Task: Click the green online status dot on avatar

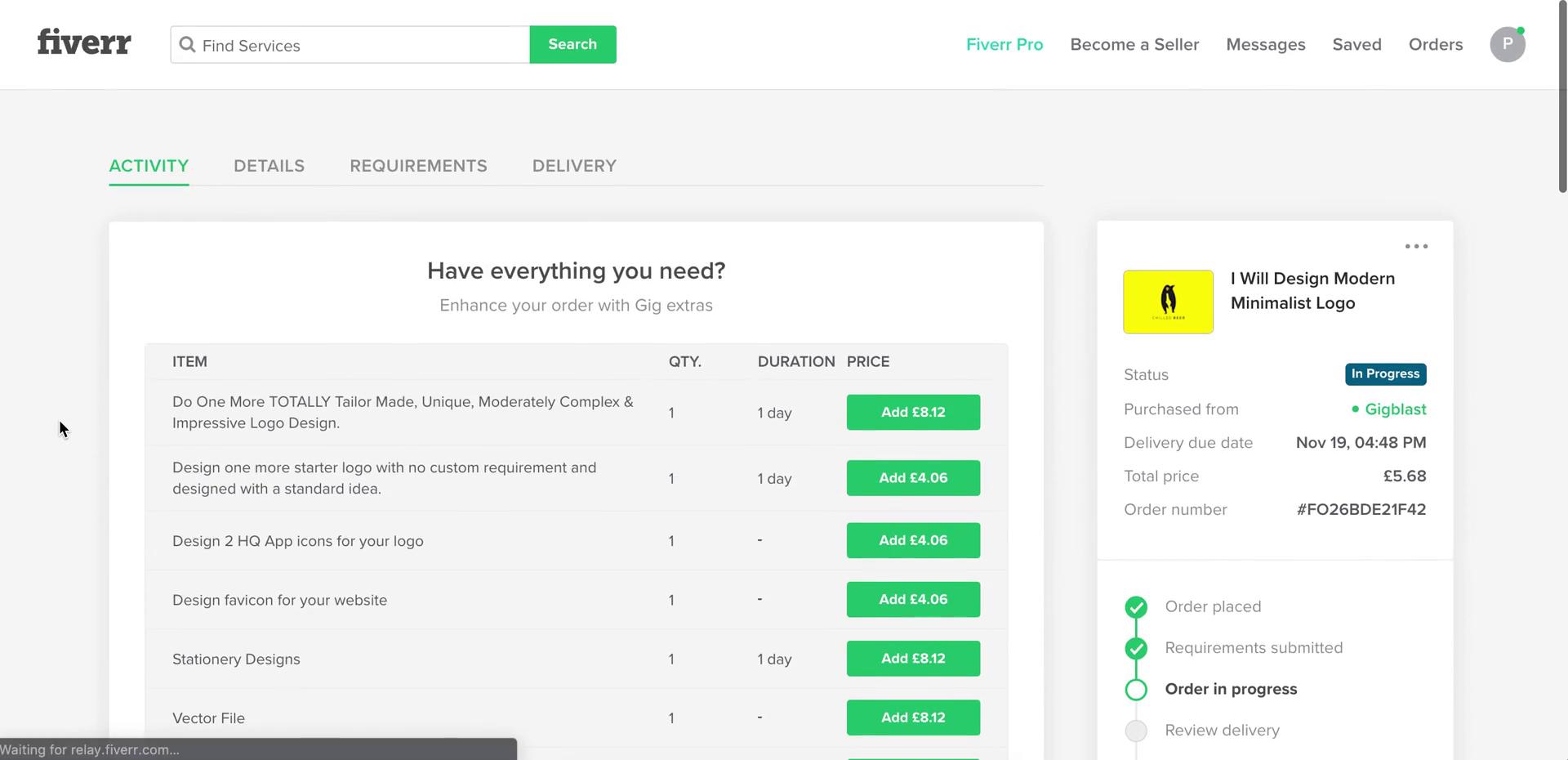Action: 1520,29
